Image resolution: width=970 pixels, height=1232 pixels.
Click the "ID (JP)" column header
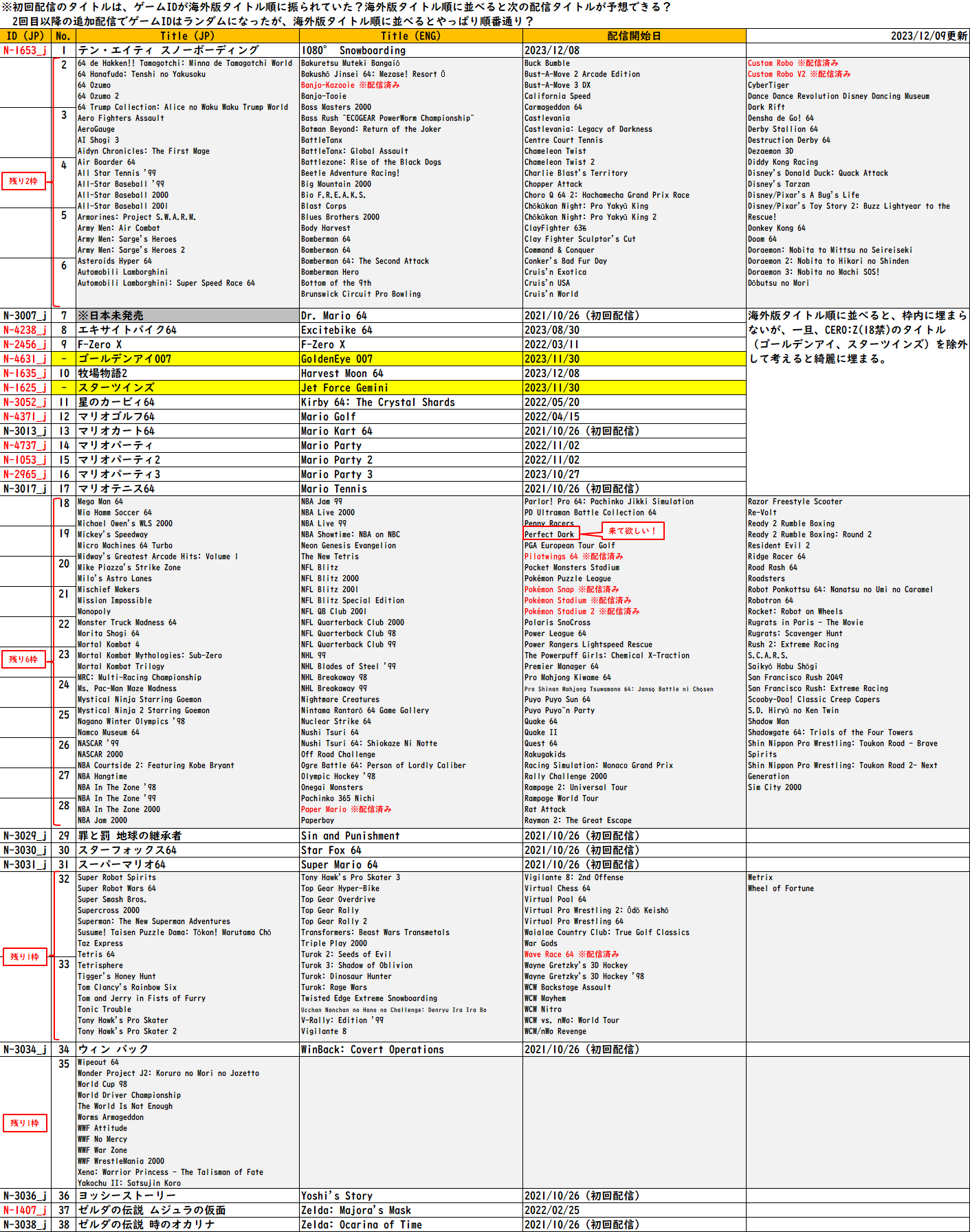pyautogui.click(x=25, y=36)
